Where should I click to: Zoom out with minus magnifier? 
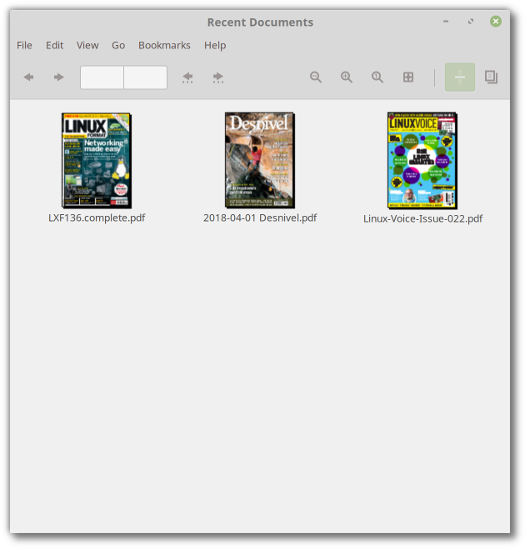point(316,77)
